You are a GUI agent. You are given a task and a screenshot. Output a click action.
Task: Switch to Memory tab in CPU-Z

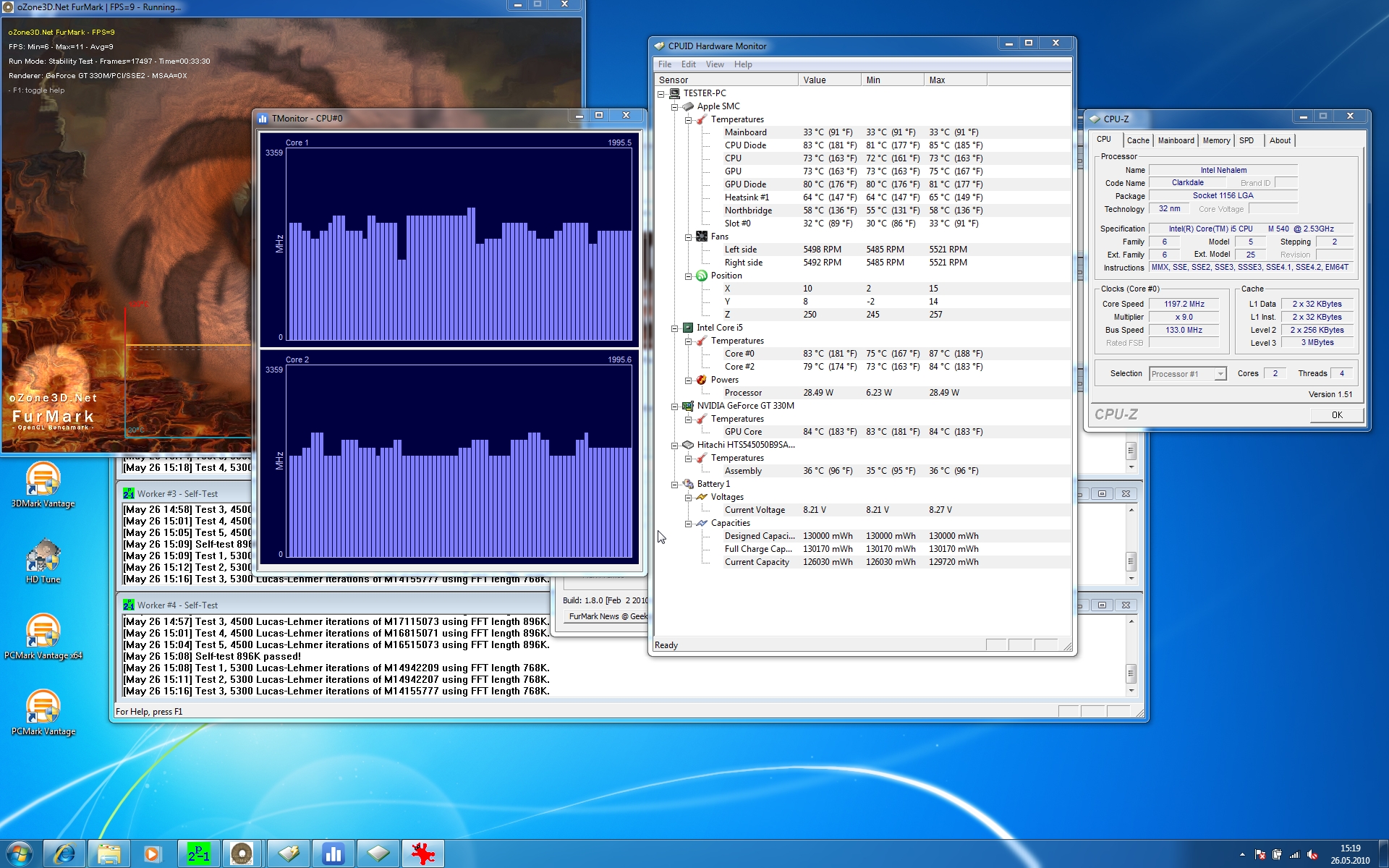1216,140
